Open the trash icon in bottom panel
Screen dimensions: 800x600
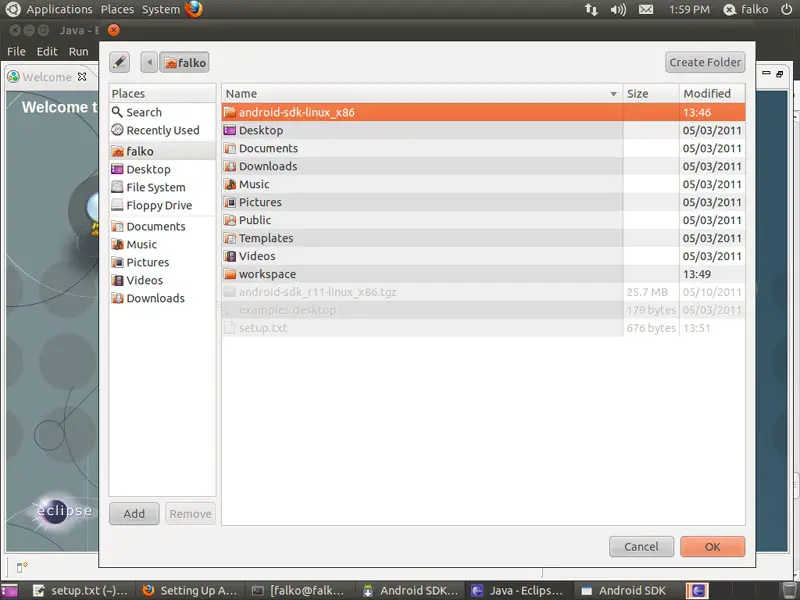pyautogui.click(x=789, y=591)
